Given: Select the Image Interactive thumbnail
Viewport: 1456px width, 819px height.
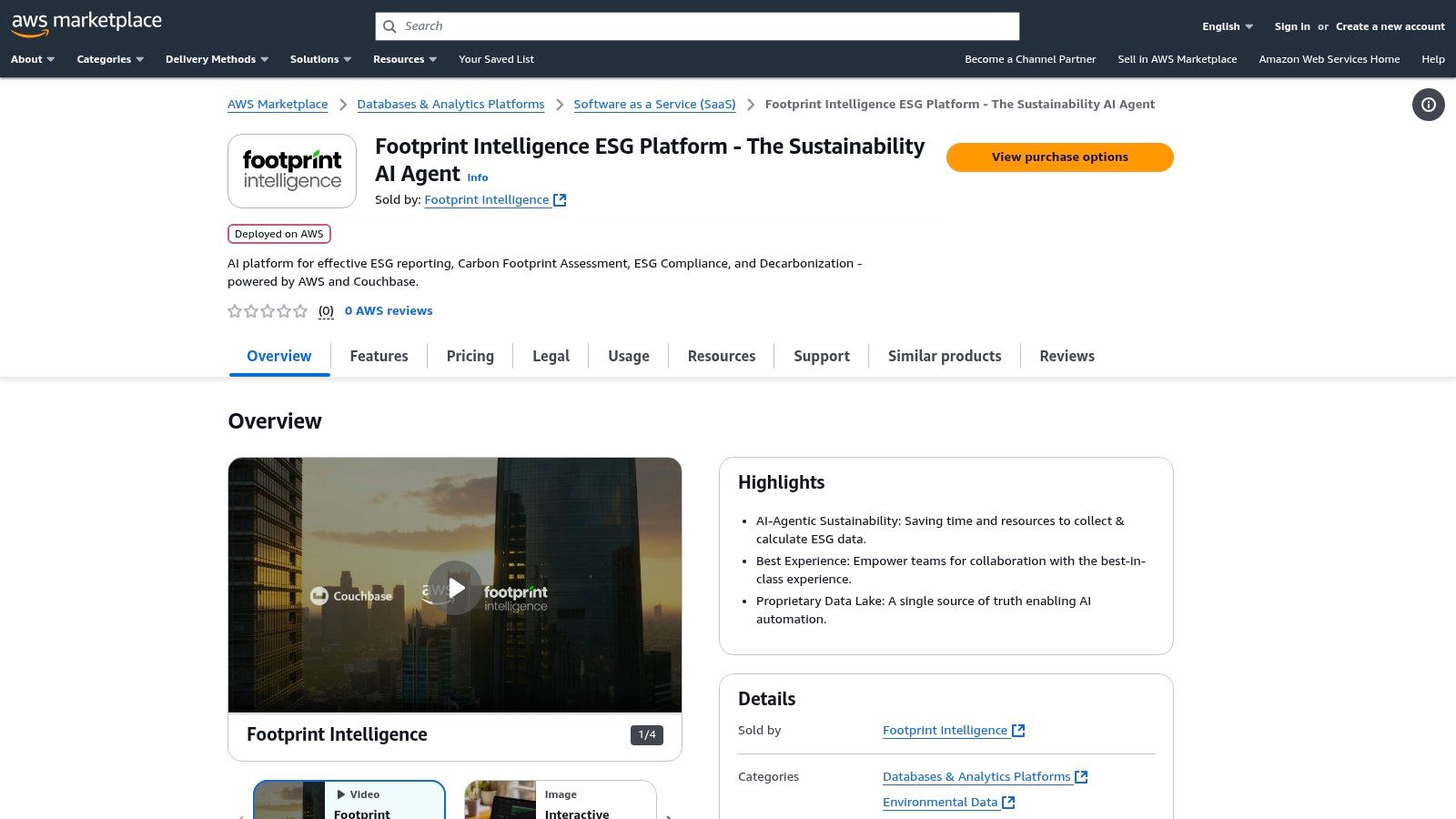Looking at the screenshot, I should (x=561, y=800).
